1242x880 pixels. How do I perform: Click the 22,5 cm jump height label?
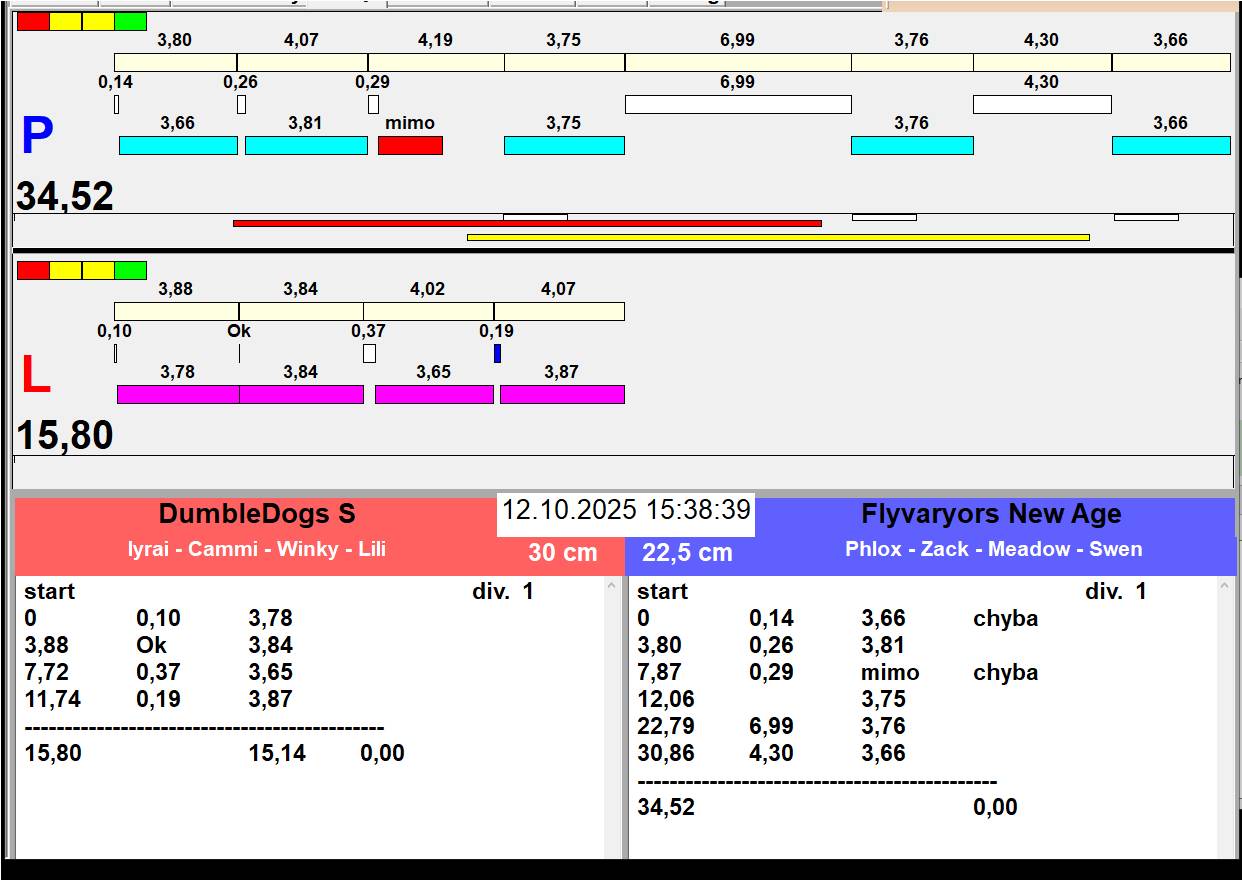(x=687, y=552)
